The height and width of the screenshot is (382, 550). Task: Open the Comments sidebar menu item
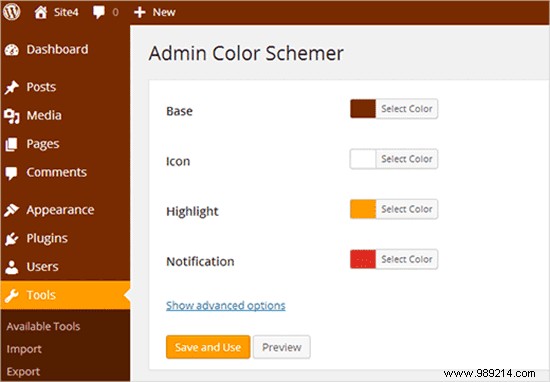coord(65,172)
